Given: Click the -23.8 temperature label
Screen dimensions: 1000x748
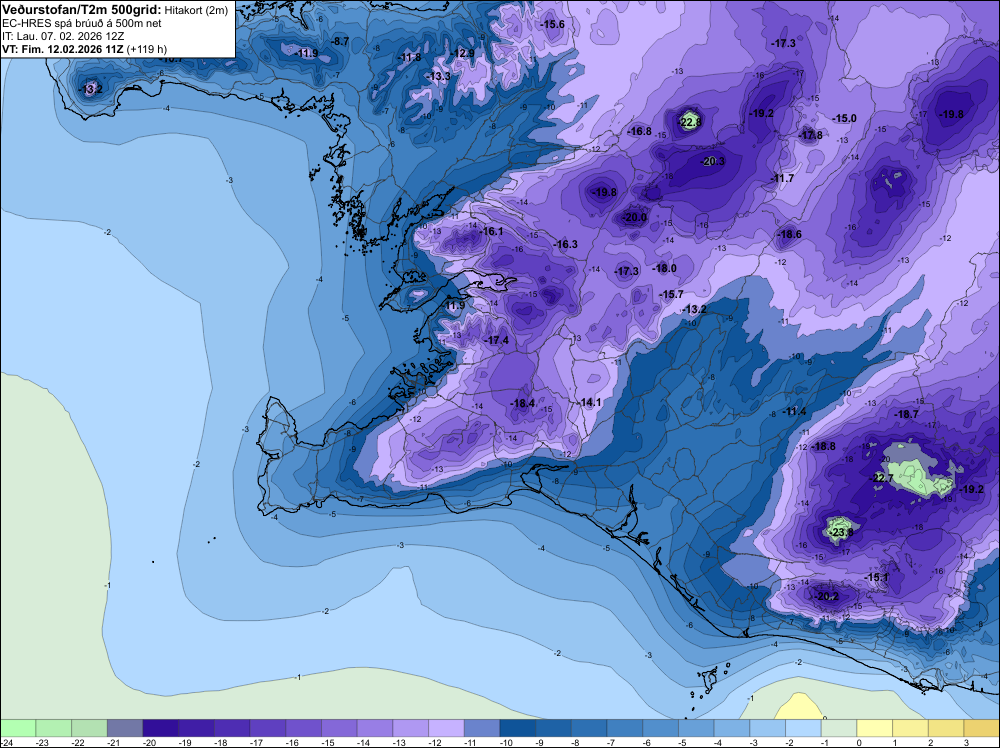Looking at the screenshot, I should (841, 532).
